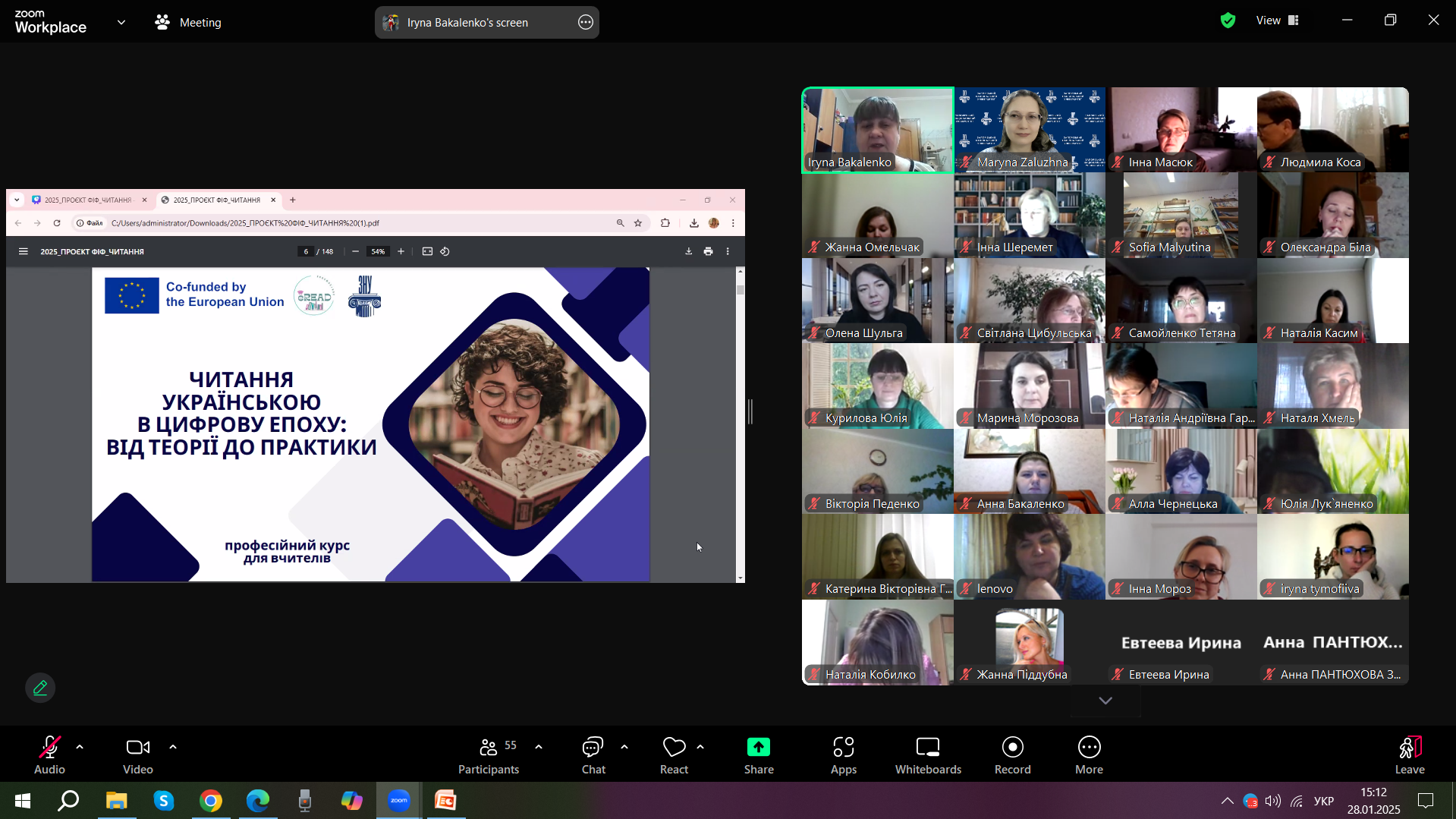Toggle the Video camera on
The image size is (1456, 819).
point(137,755)
